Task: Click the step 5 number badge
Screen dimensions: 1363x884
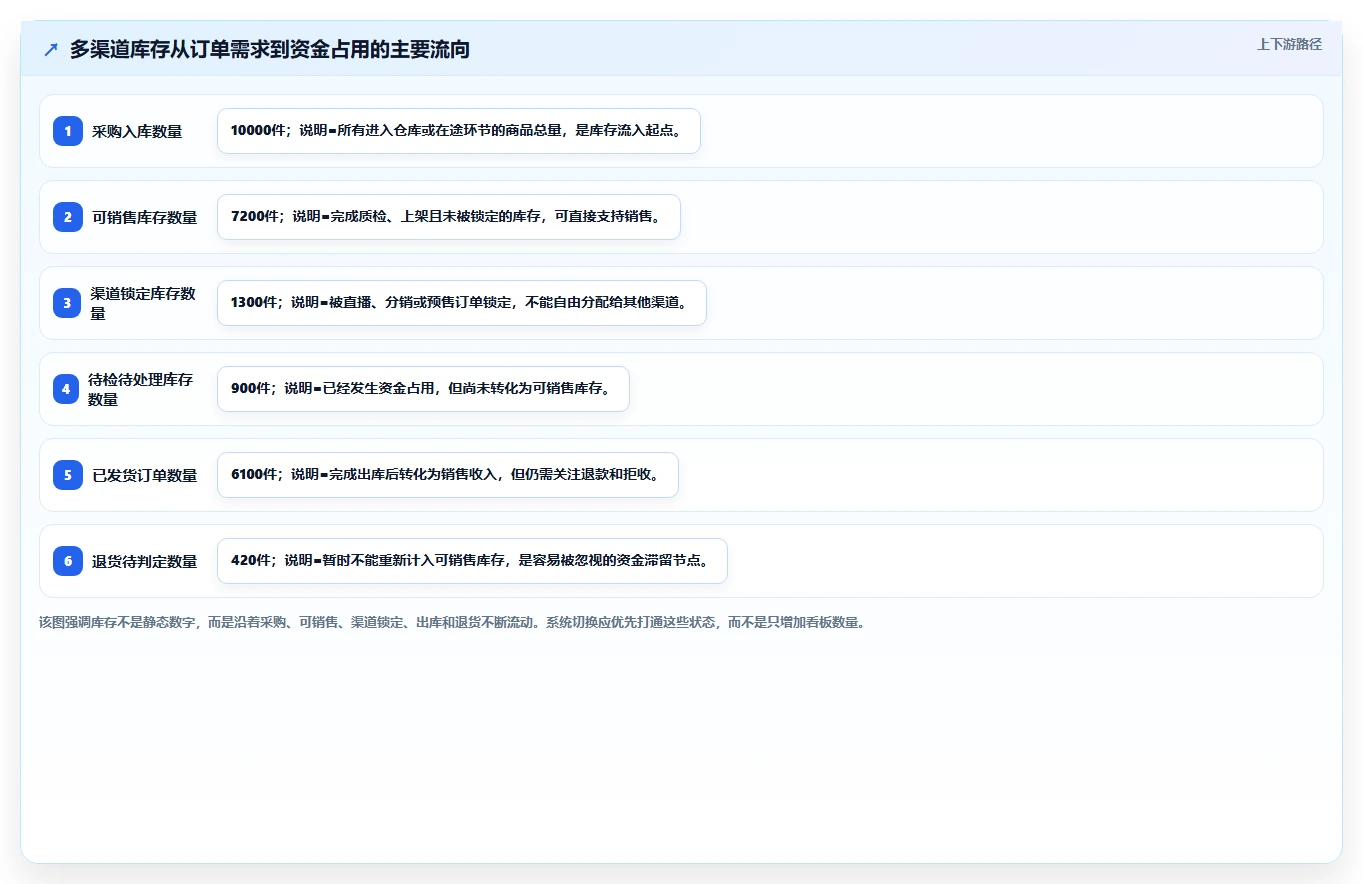Action: [68, 475]
